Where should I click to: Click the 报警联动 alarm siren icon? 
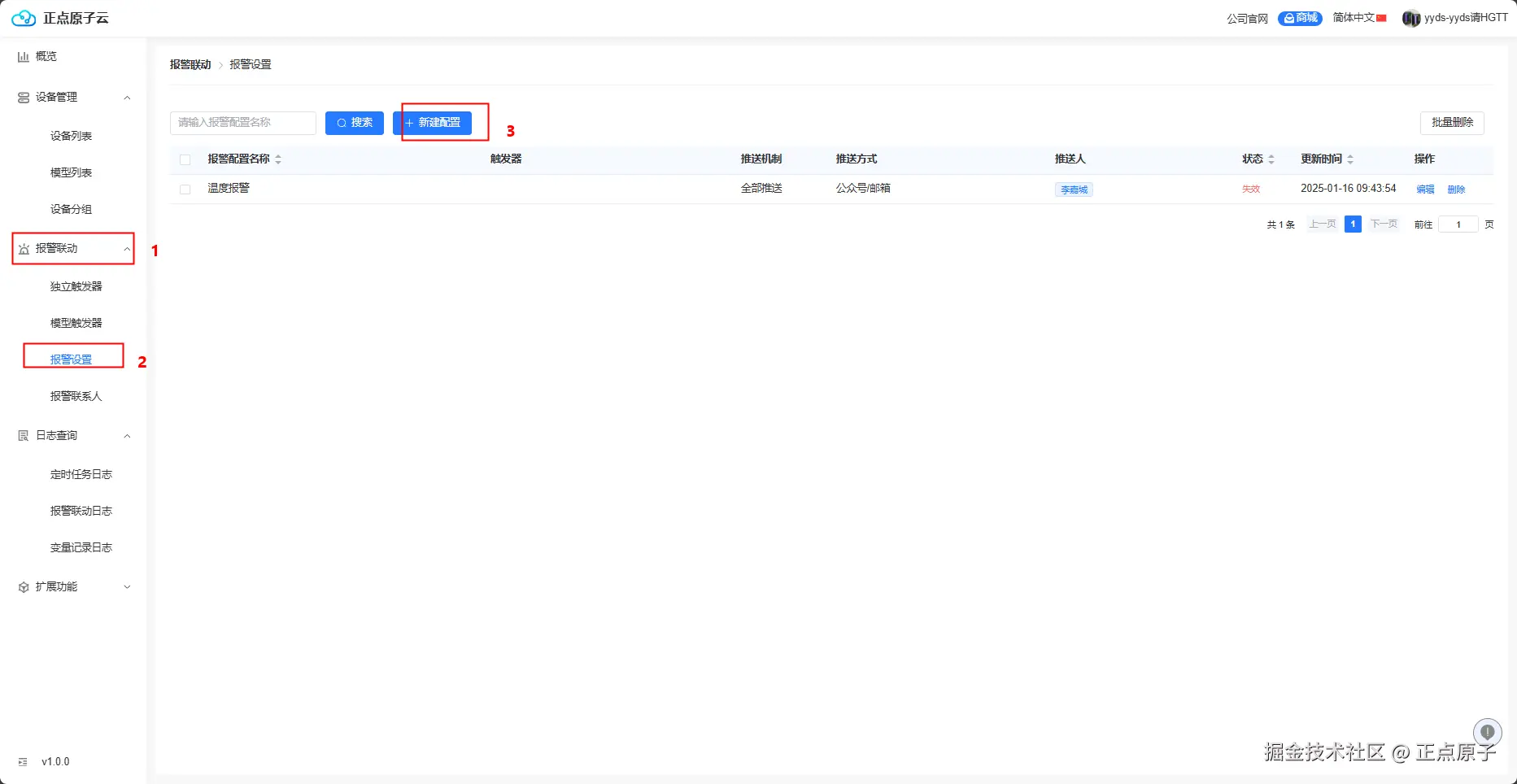click(x=24, y=249)
